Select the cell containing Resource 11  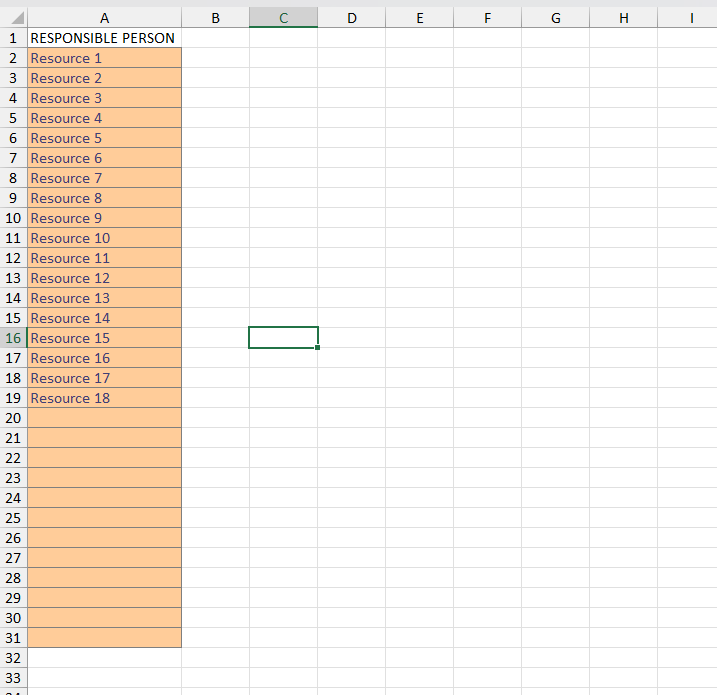(105, 258)
